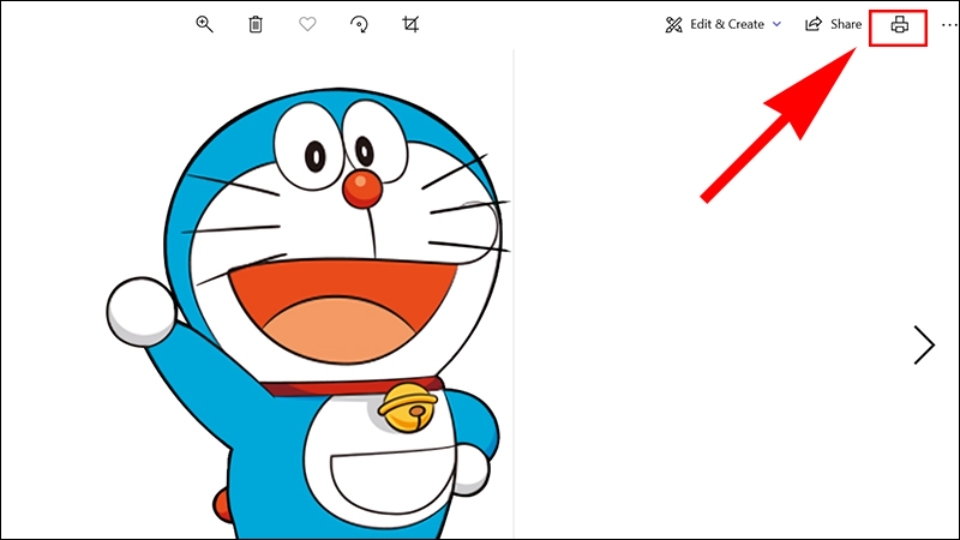This screenshot has width=960, height=540.
Task: Click Doraemon's left eye pupil
Action: [315, 157]
